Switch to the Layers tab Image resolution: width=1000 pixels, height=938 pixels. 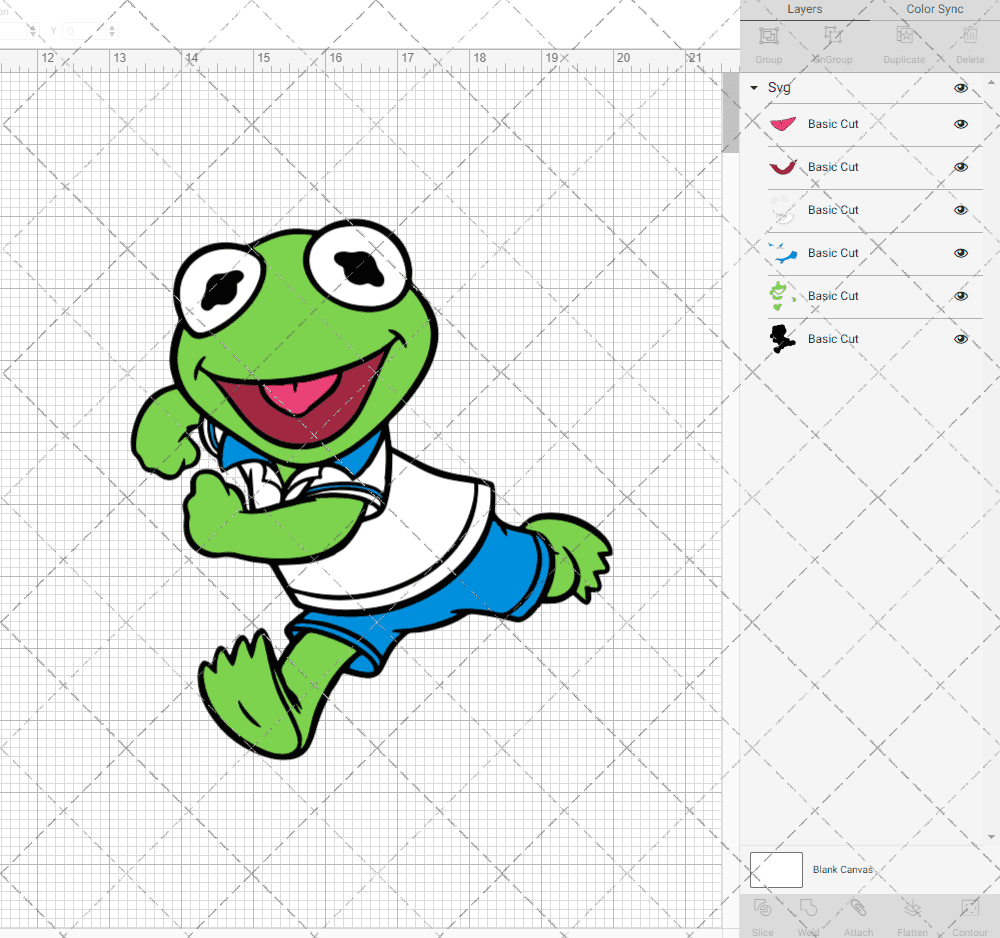pyautogui.click(x=804, y=9)
